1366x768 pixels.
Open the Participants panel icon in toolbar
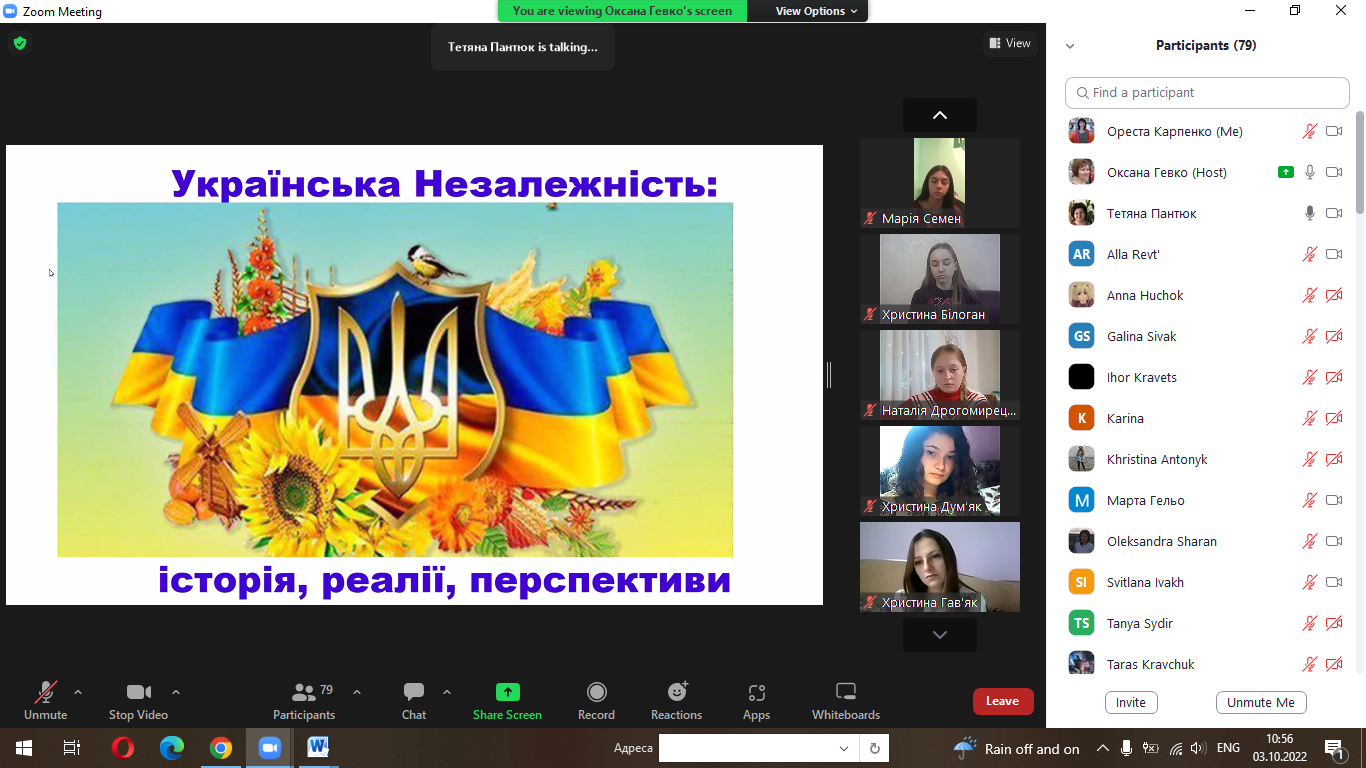pyautogui.click(x=304, y=692)
